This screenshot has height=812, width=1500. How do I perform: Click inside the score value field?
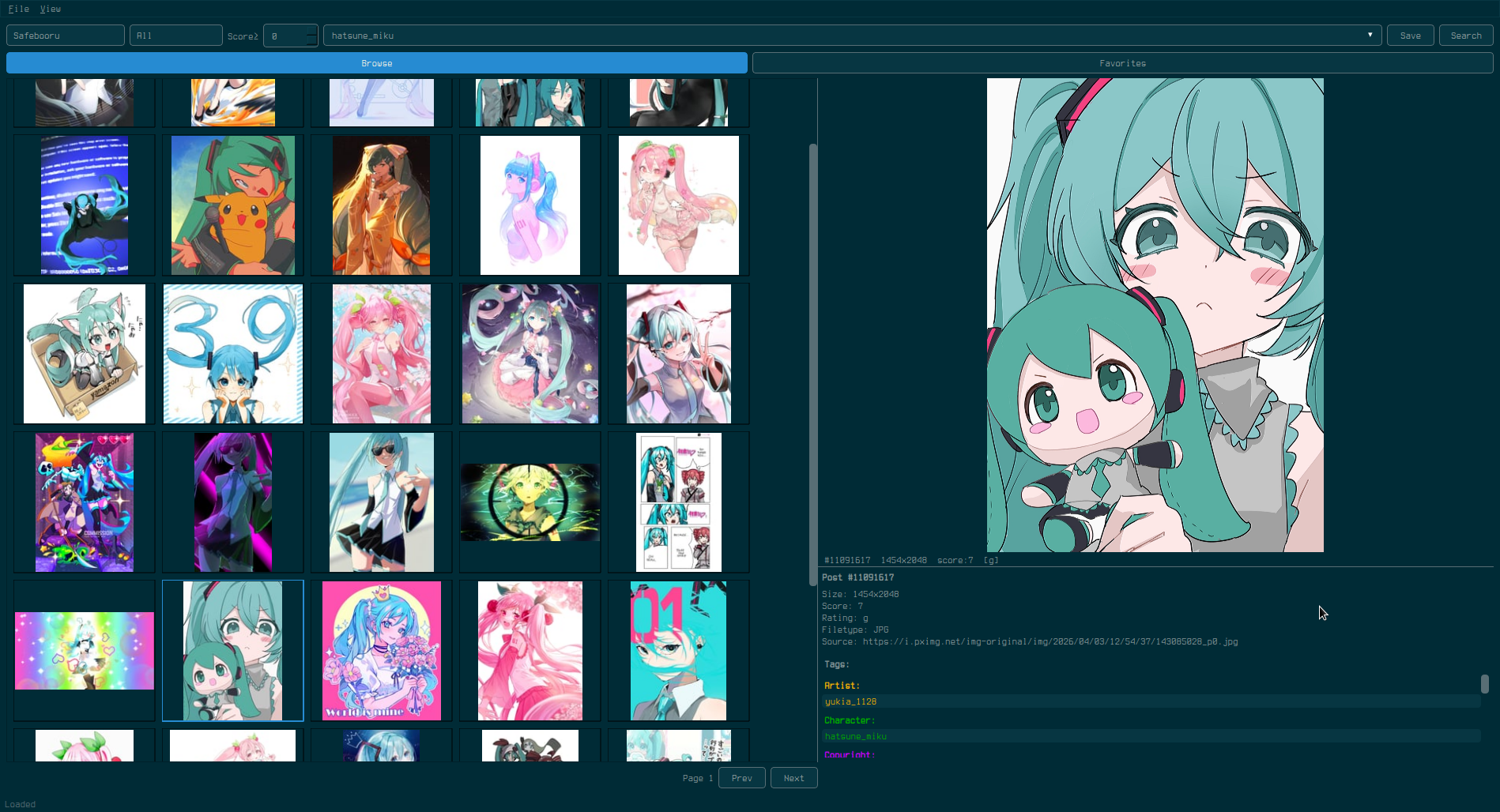285,35
